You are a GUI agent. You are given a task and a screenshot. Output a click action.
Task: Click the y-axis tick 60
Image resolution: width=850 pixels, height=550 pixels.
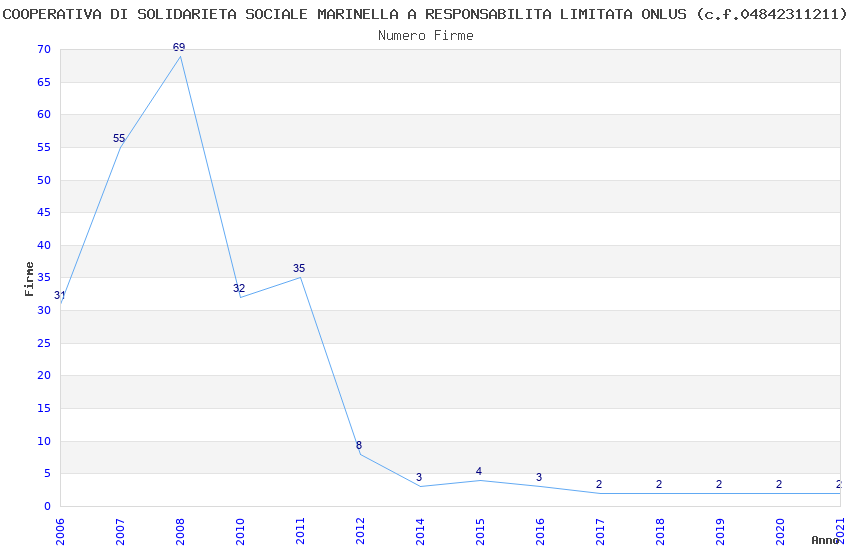point(44,114)
